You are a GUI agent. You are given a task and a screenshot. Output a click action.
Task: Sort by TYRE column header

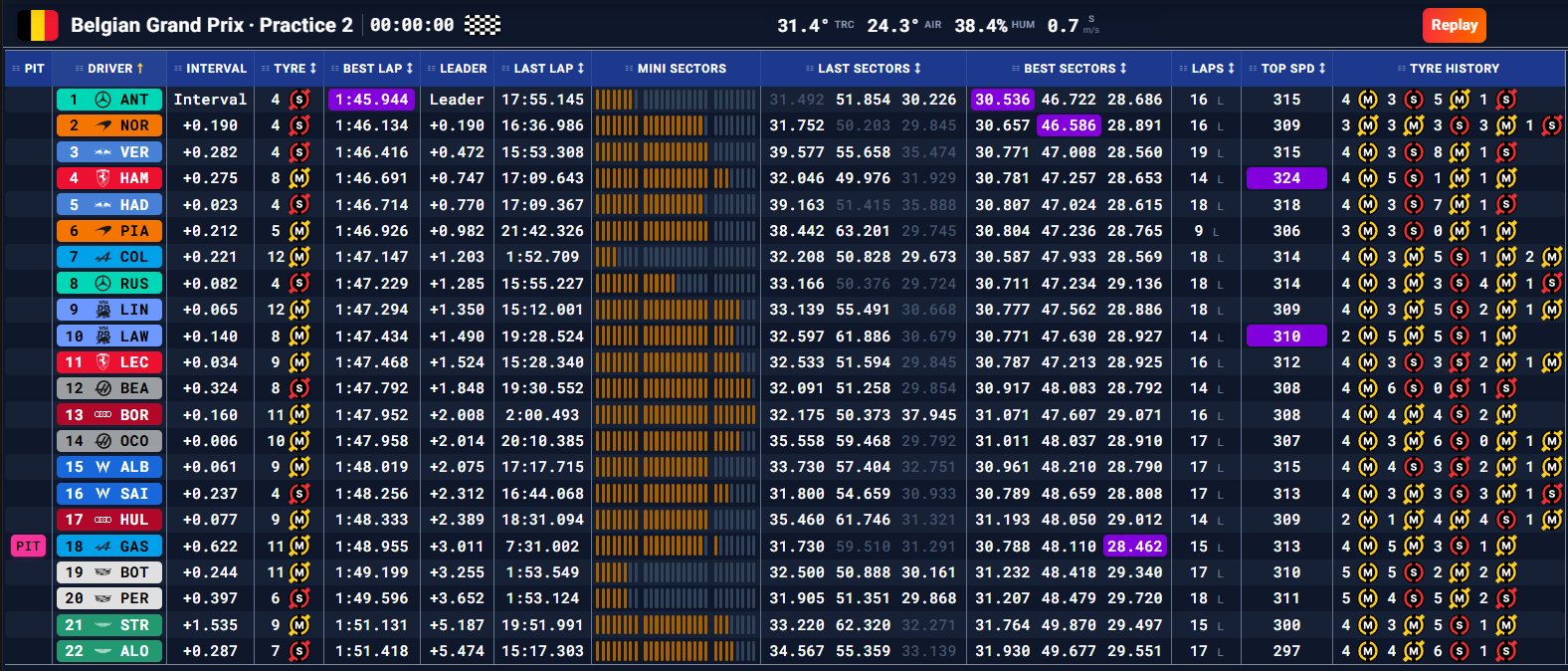289,69
